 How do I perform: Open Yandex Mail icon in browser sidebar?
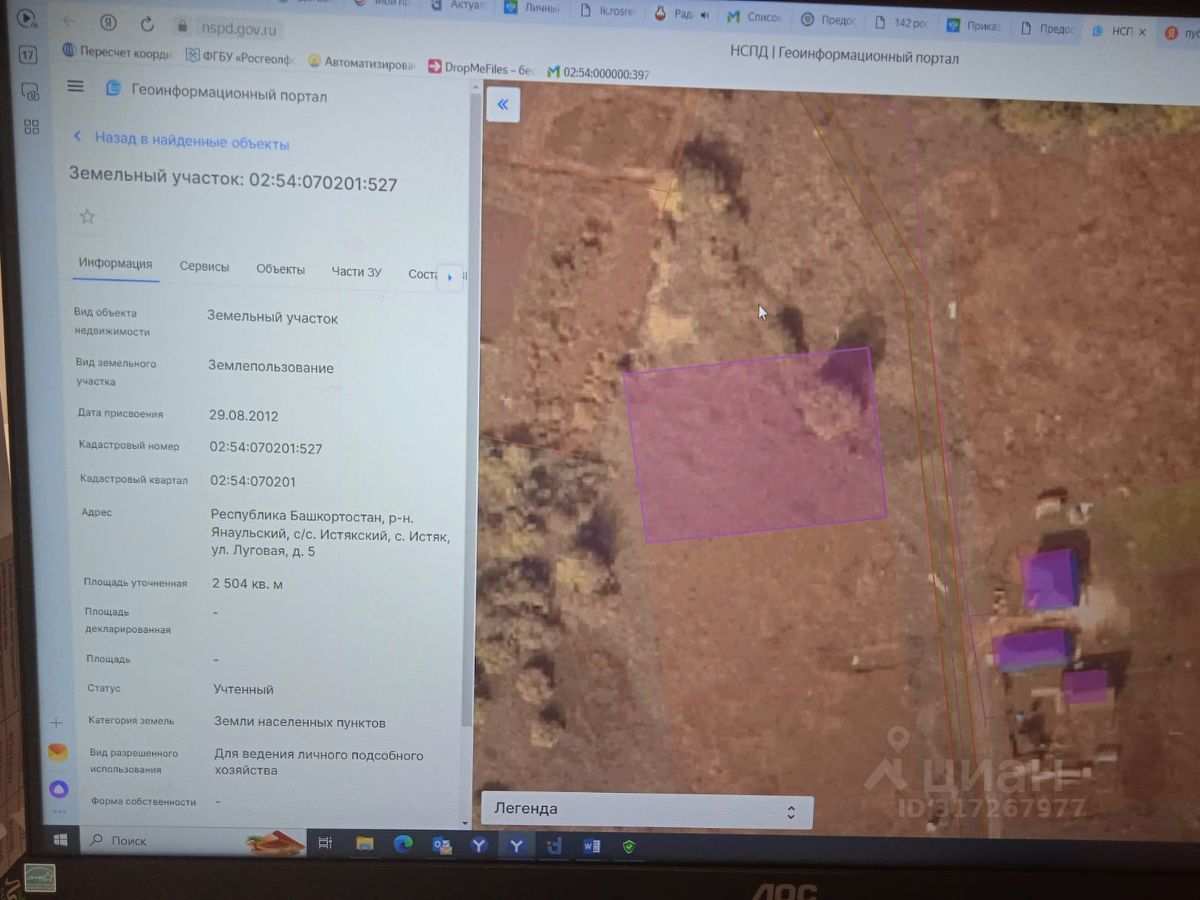57,752
